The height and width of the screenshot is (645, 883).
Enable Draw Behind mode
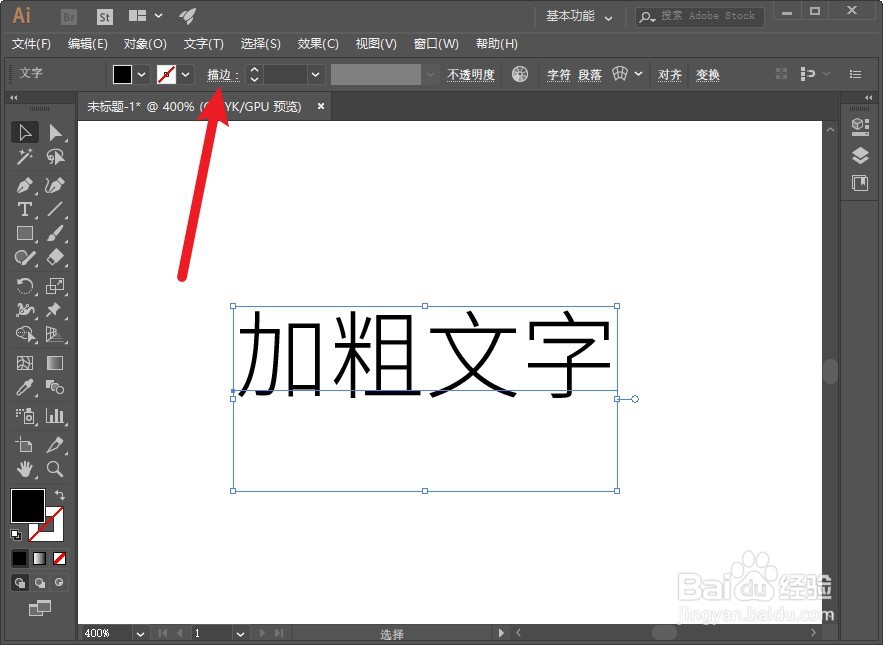click(39, 582)
